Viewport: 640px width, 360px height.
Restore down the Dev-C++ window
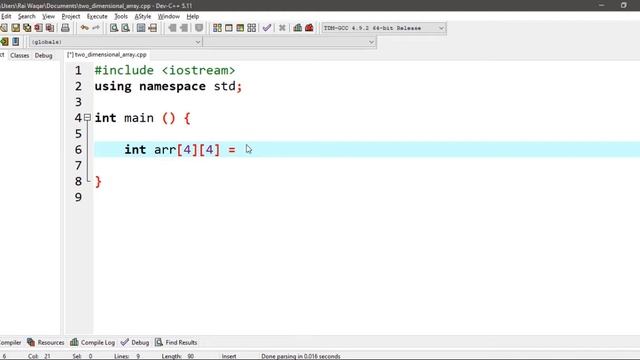click(624, 5)
